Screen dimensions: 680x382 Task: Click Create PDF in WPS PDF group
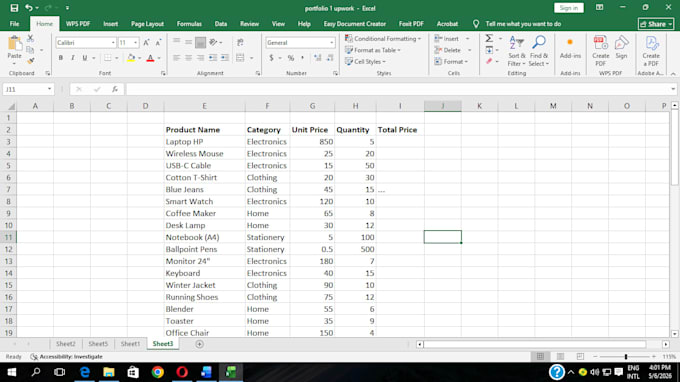(601, 51)
